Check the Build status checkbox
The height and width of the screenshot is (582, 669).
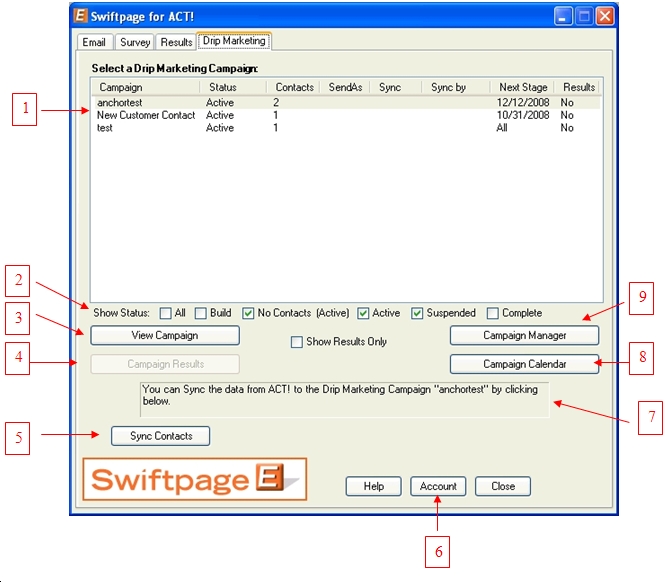pos(200,313)
